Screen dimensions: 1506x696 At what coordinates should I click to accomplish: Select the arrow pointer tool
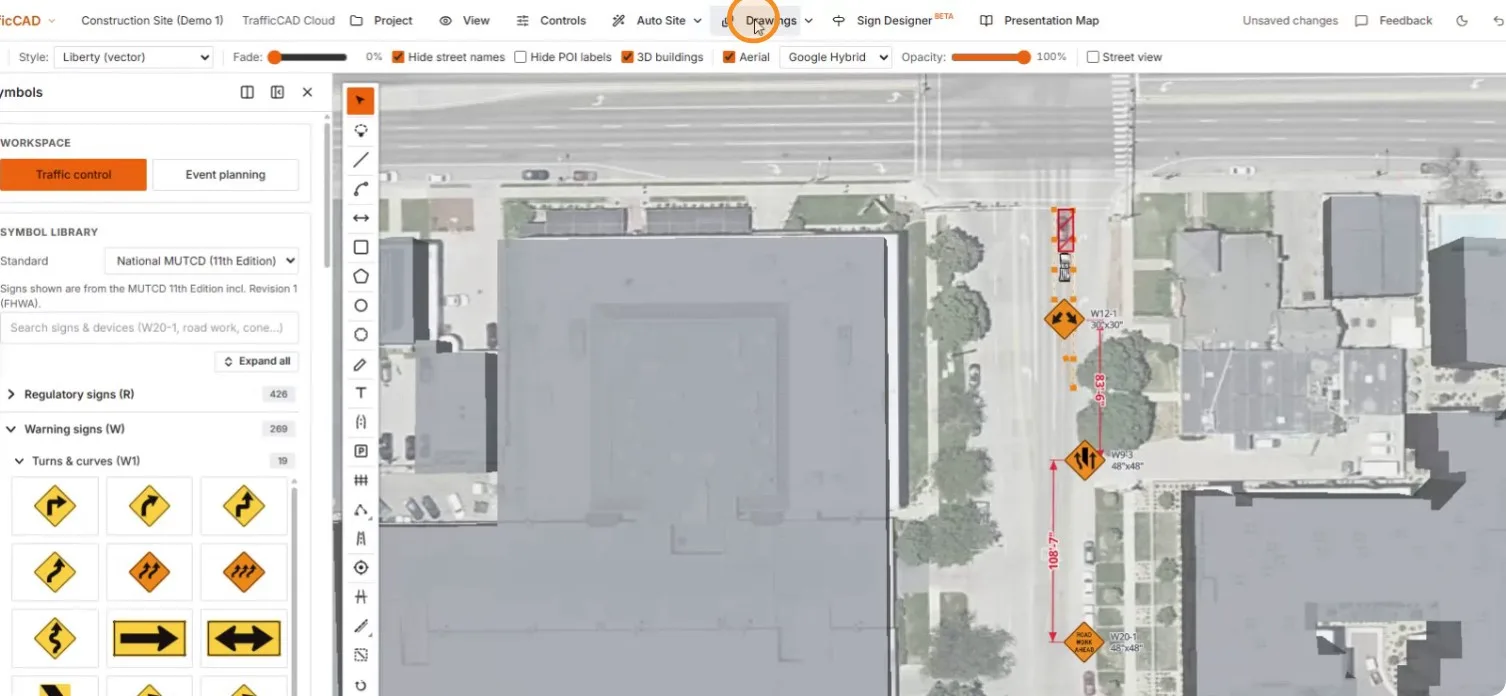[361, 101]
